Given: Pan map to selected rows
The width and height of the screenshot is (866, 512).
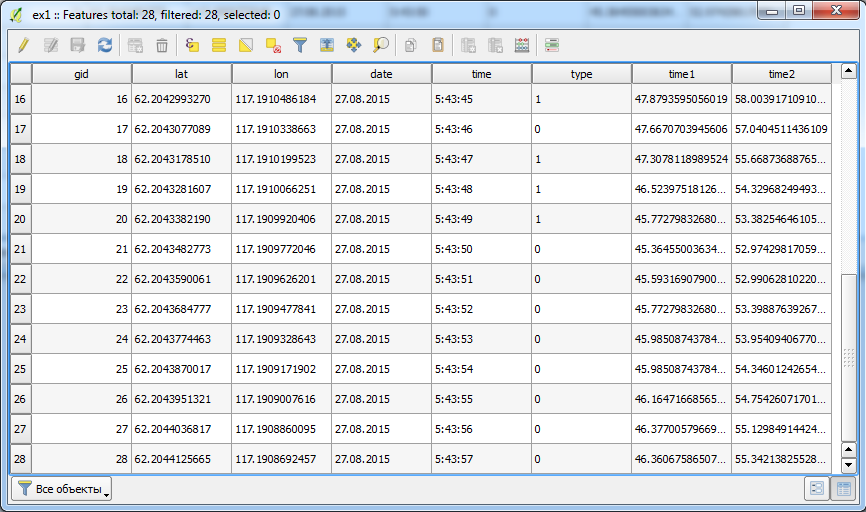Looking at the screenshot, I should point(353,45).
